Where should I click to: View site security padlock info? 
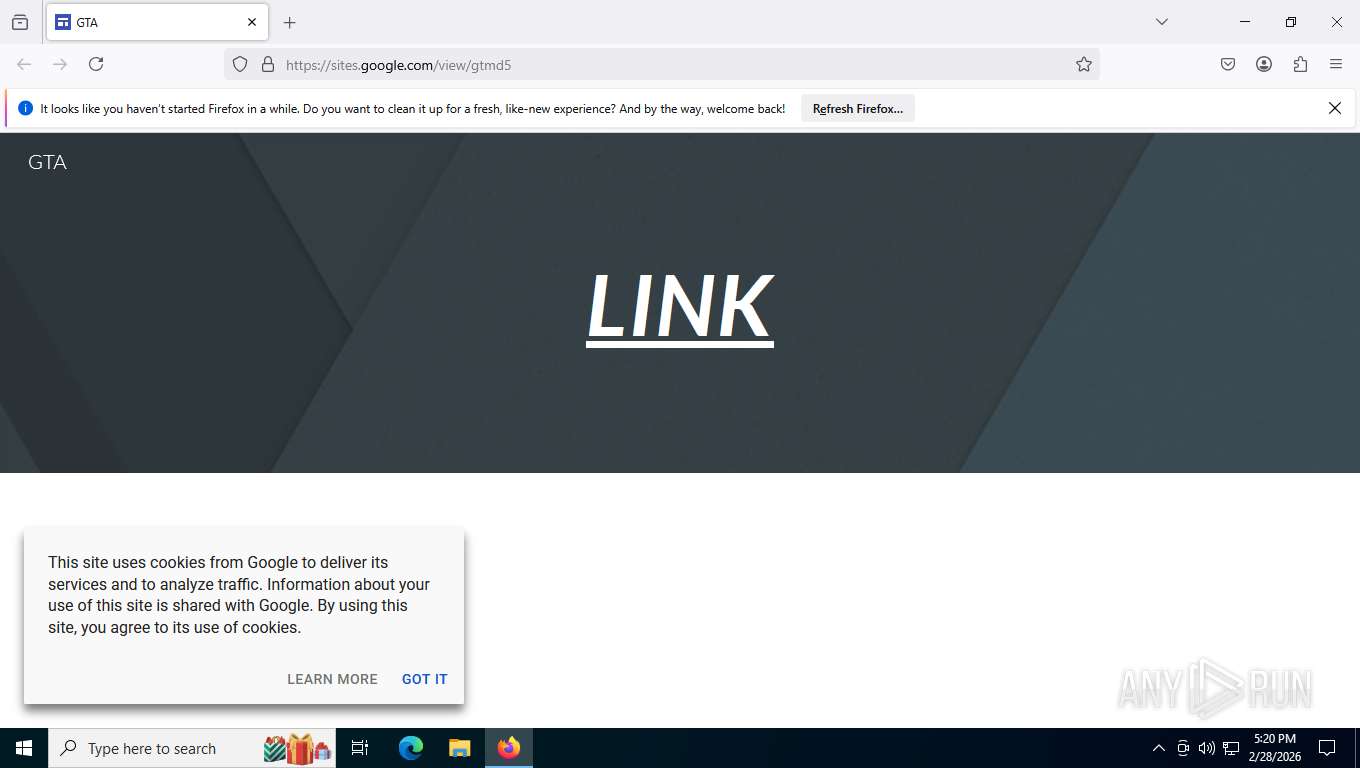click(x=267, y=64)
